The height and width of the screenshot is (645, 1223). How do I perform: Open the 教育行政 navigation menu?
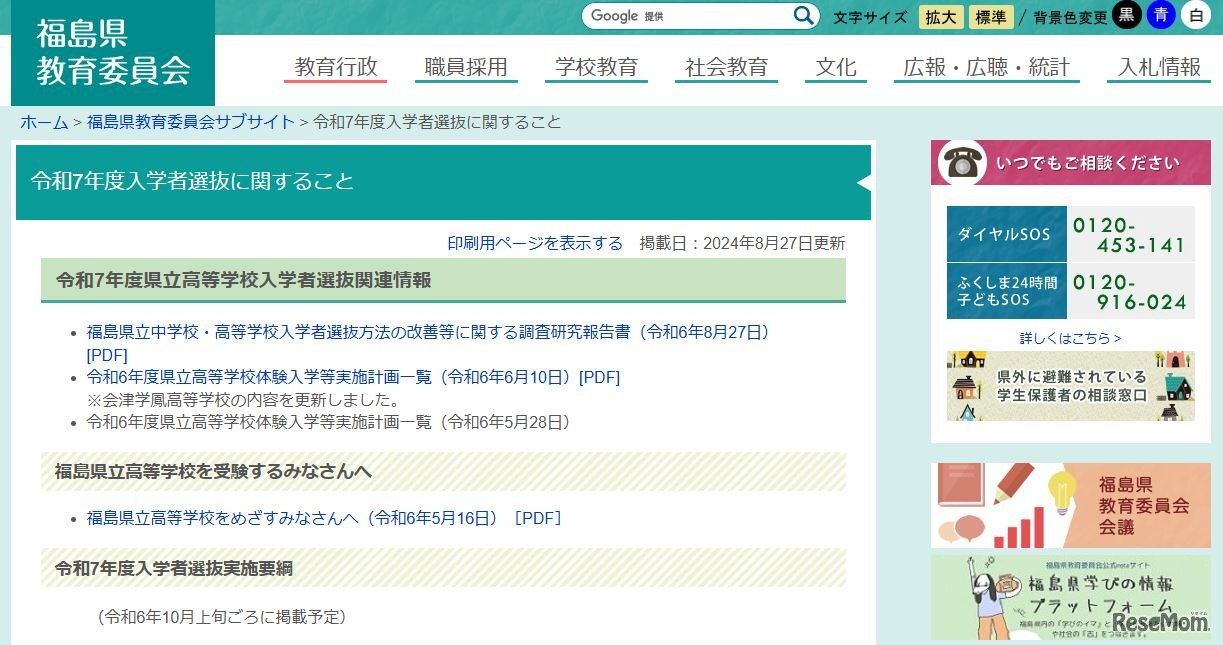pos(335,66)
